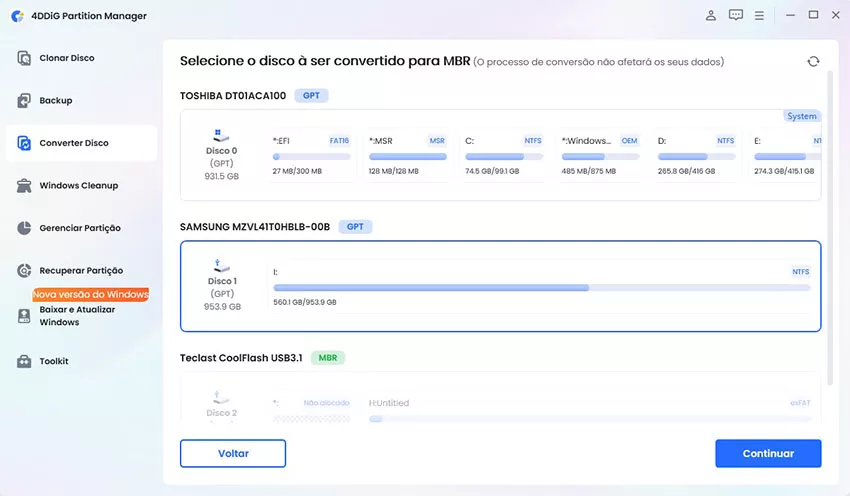Click the Nova versão do Windows badge
Viewport: 850px width, 496px height.
(91, 294)
